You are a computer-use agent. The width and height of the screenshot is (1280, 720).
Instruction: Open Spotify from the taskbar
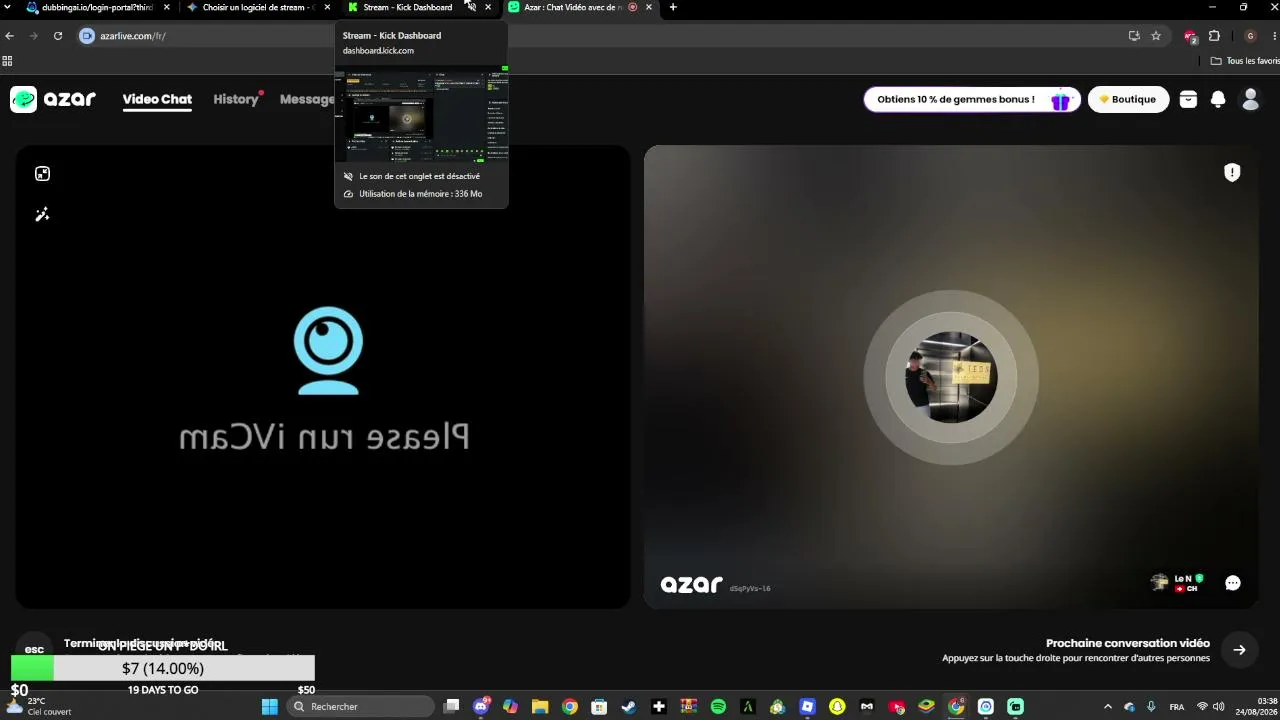pyautogui.click(x=718, y=707)
